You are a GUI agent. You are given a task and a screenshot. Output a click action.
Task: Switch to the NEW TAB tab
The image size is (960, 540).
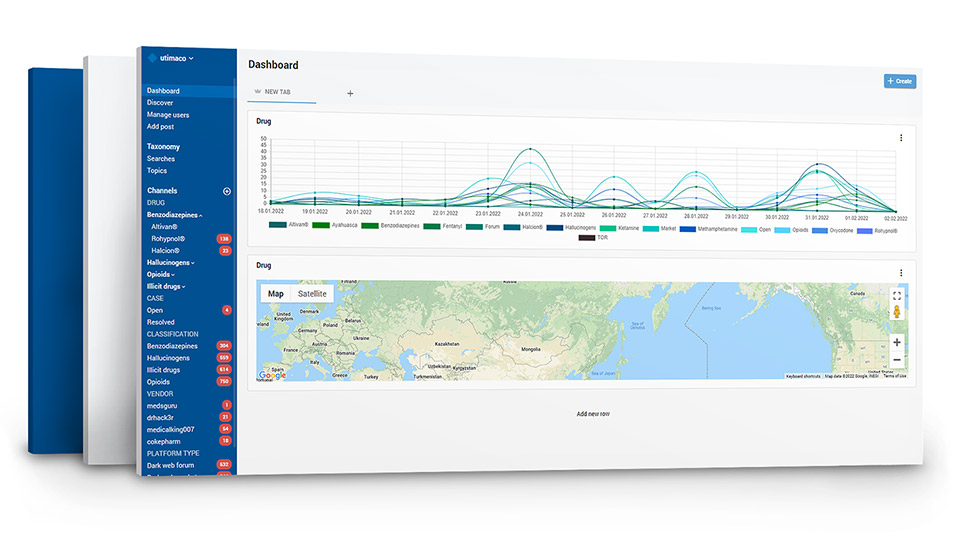point(277,92)
